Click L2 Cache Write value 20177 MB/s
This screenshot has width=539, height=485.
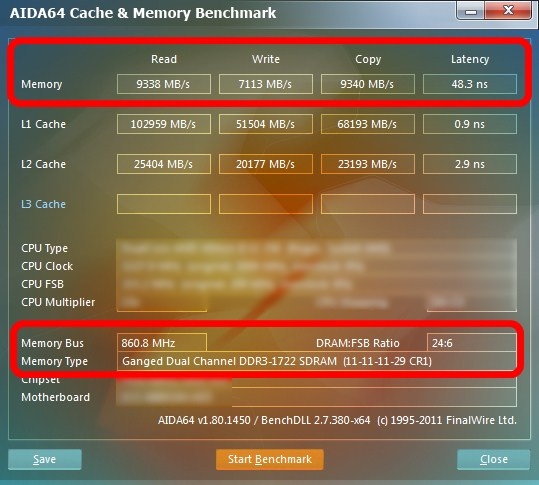coord(266,164)
